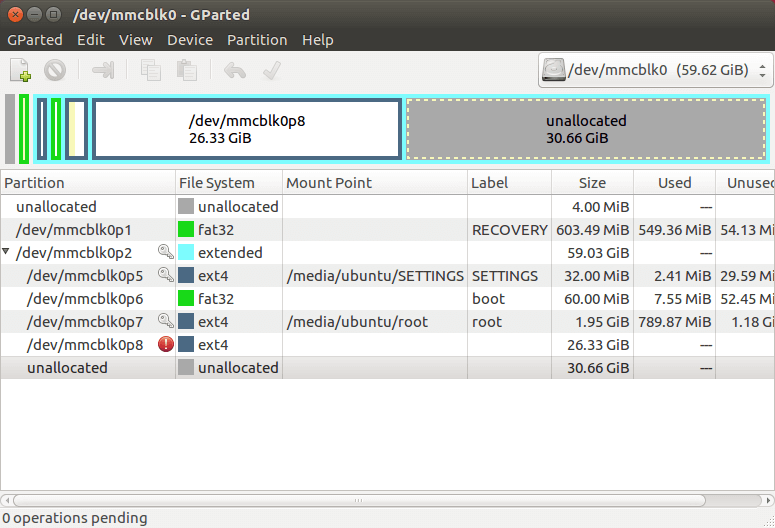The width and height of the screenshot is (775, 528).
Task: Collapse the /dev/mmcblk0p2 extended partition tree
Action: tap(8, 253)
